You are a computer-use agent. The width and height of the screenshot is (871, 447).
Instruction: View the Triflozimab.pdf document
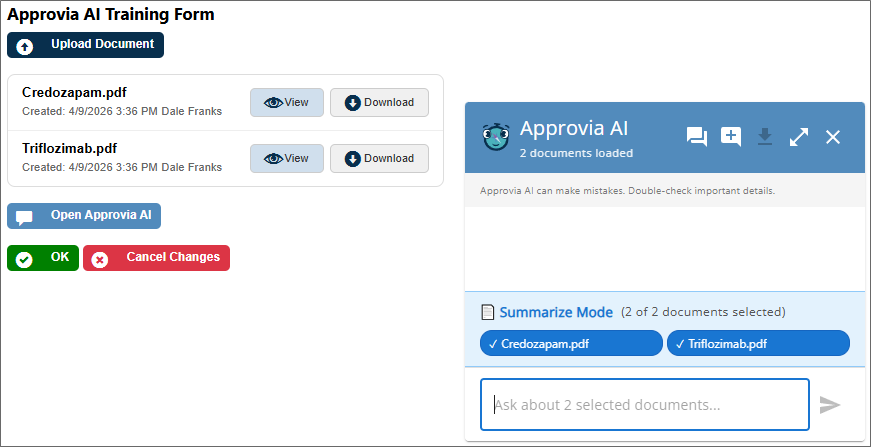[286, 158]
